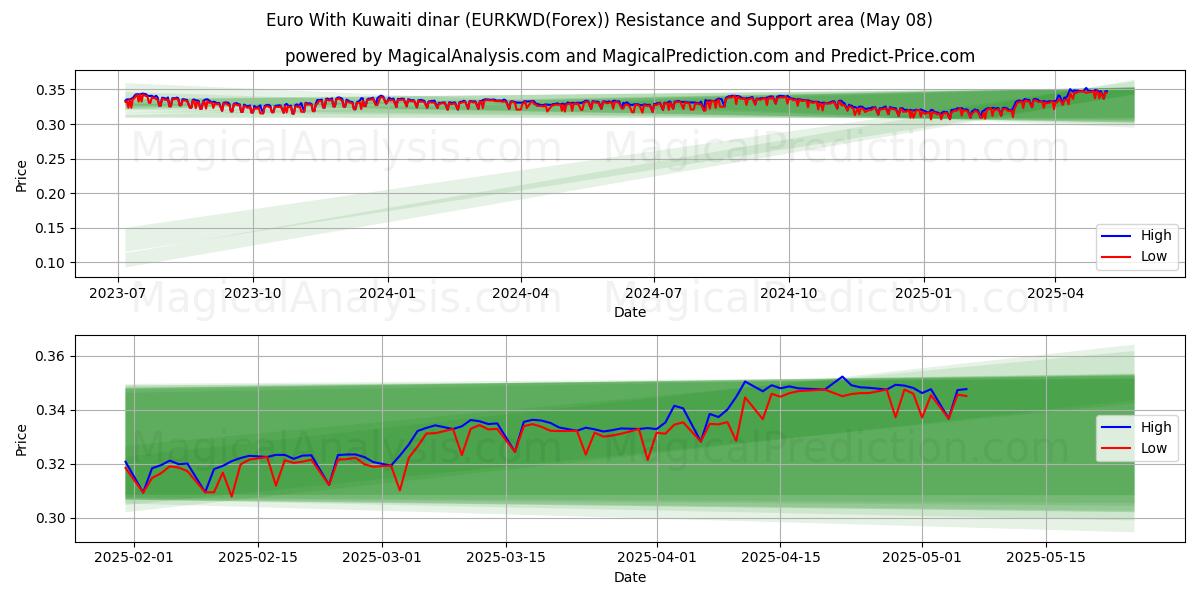Click the 2025-02-15 date tick label
Viewport: 1200px width, 600px height.
tap(258, 559)
